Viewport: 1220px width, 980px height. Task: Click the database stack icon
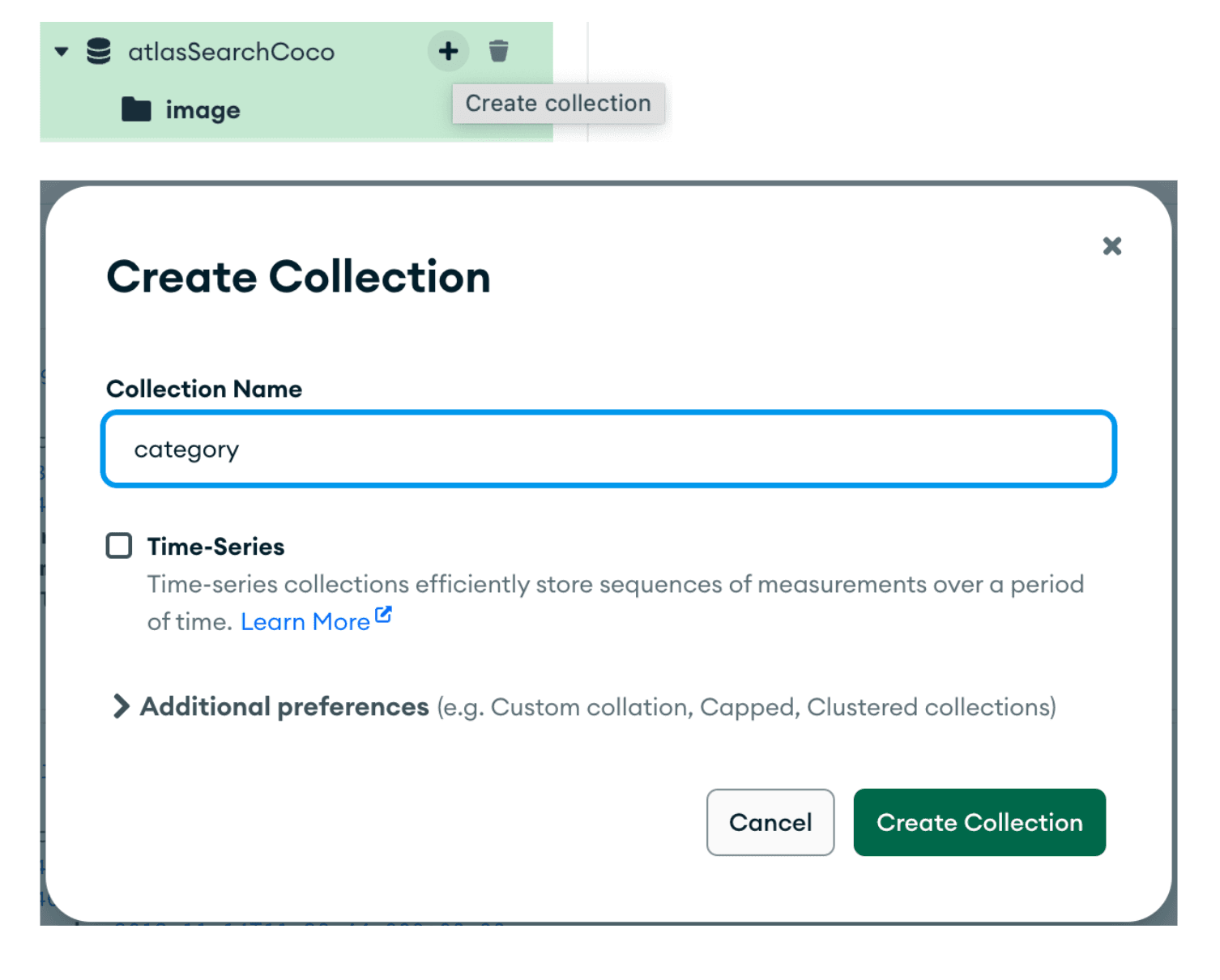tap(99, 52)
